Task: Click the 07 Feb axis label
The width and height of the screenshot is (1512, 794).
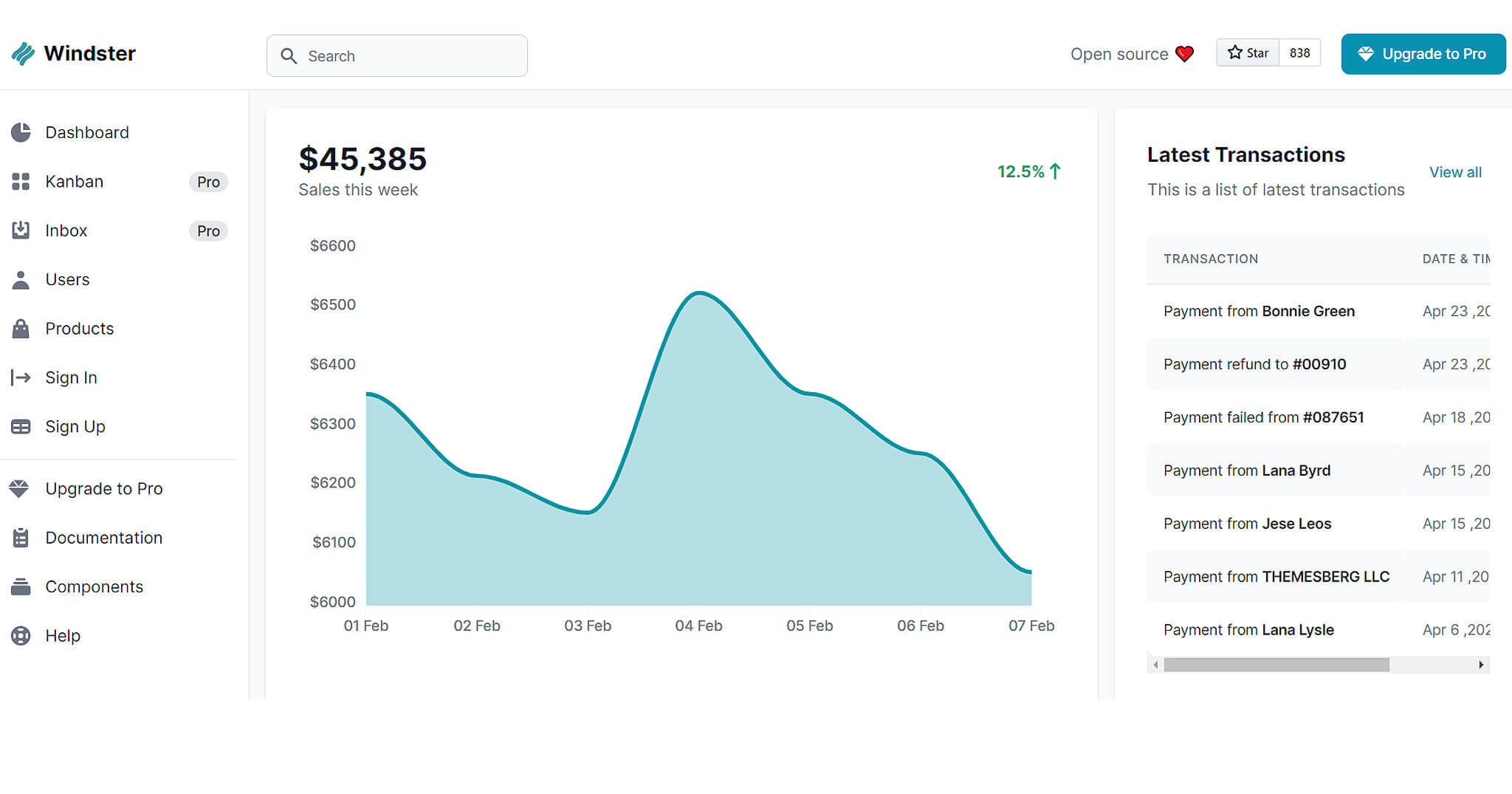Action: coord(1031,626)
